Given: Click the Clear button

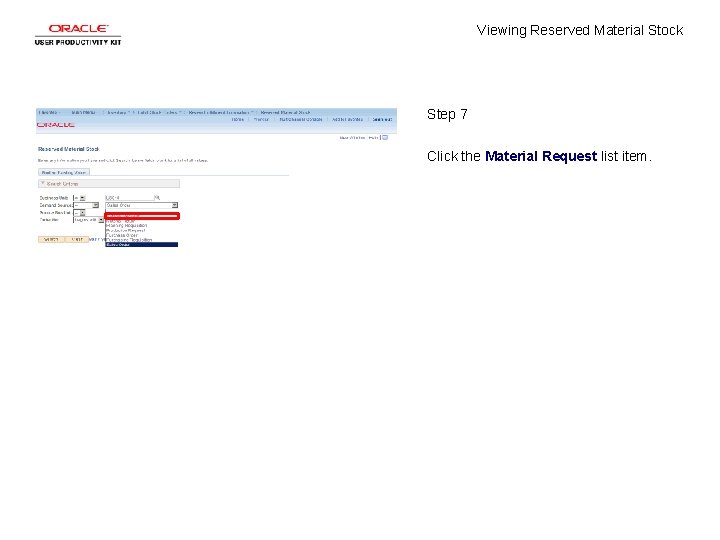Looking at the screenshot, I should pos(77,239).
